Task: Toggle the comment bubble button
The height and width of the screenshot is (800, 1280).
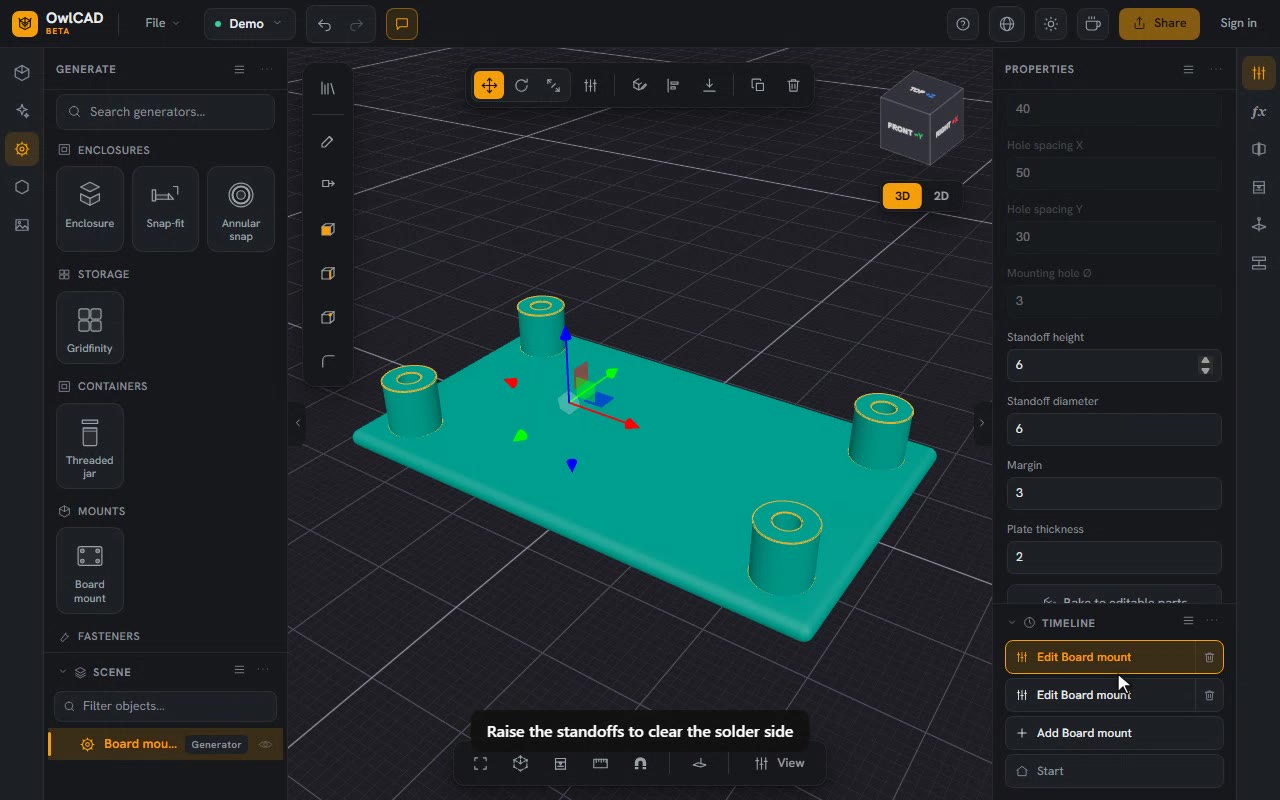Action: (x=402, y=24)
